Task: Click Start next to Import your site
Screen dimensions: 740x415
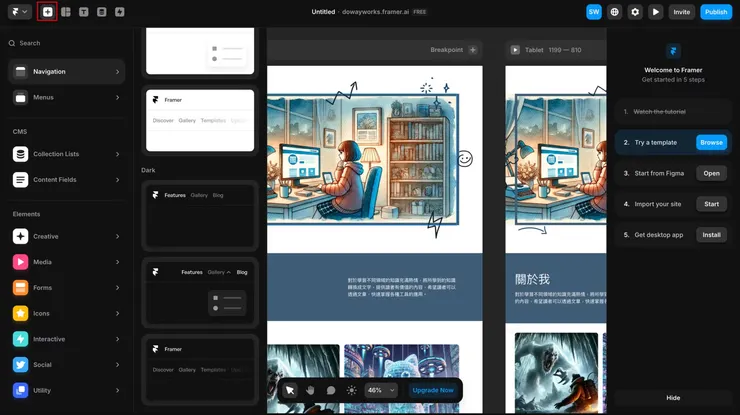Action: tap(711, 204)
